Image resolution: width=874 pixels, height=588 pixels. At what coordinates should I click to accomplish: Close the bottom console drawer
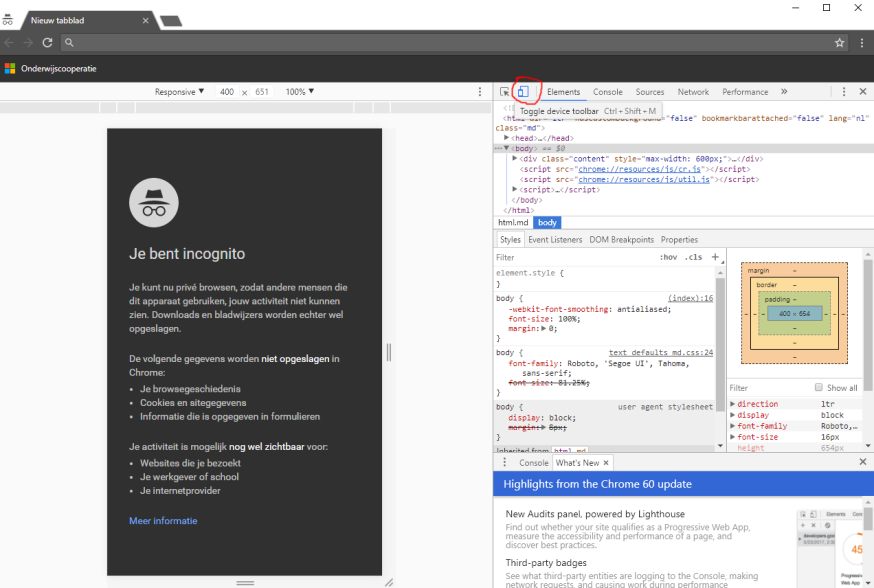coord(863,461)
